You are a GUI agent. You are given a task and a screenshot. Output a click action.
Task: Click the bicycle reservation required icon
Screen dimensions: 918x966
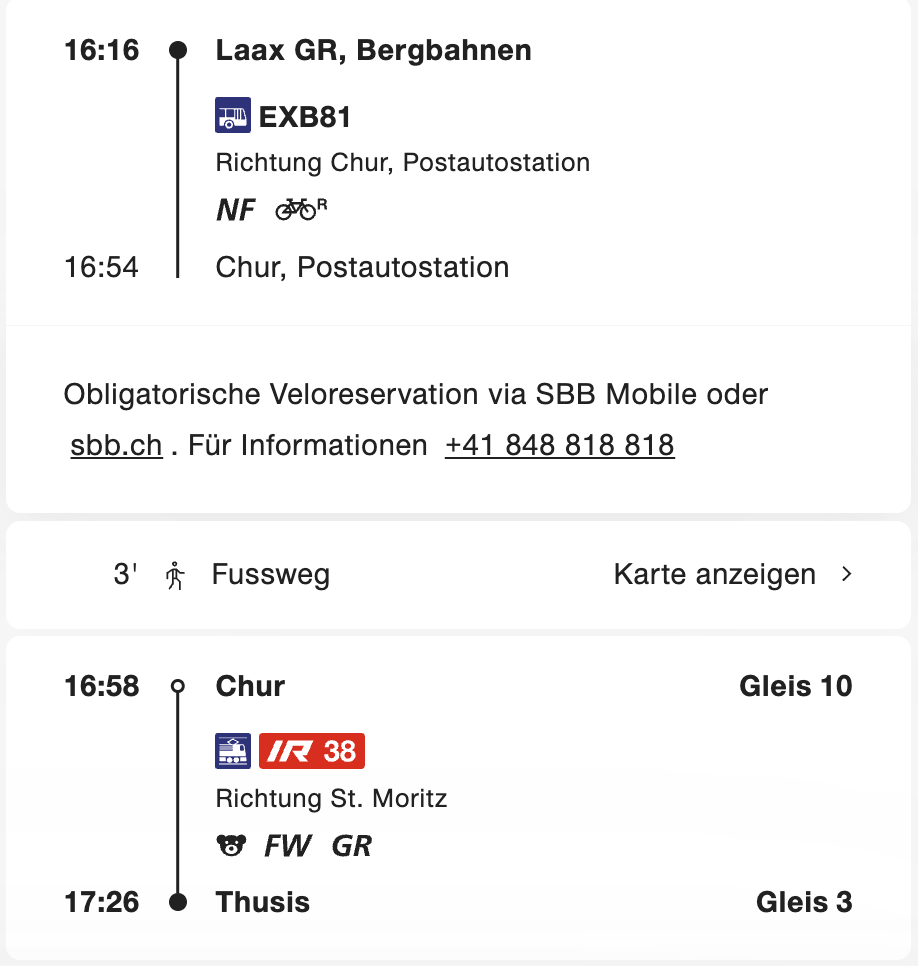[x=301, y=209]
